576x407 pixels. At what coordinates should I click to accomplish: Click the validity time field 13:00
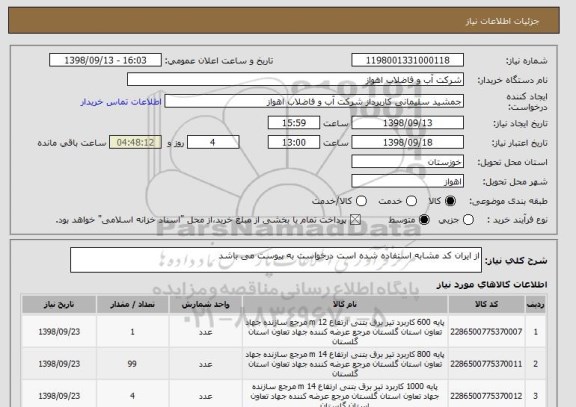pyautogui.click(x=294, y=142)
